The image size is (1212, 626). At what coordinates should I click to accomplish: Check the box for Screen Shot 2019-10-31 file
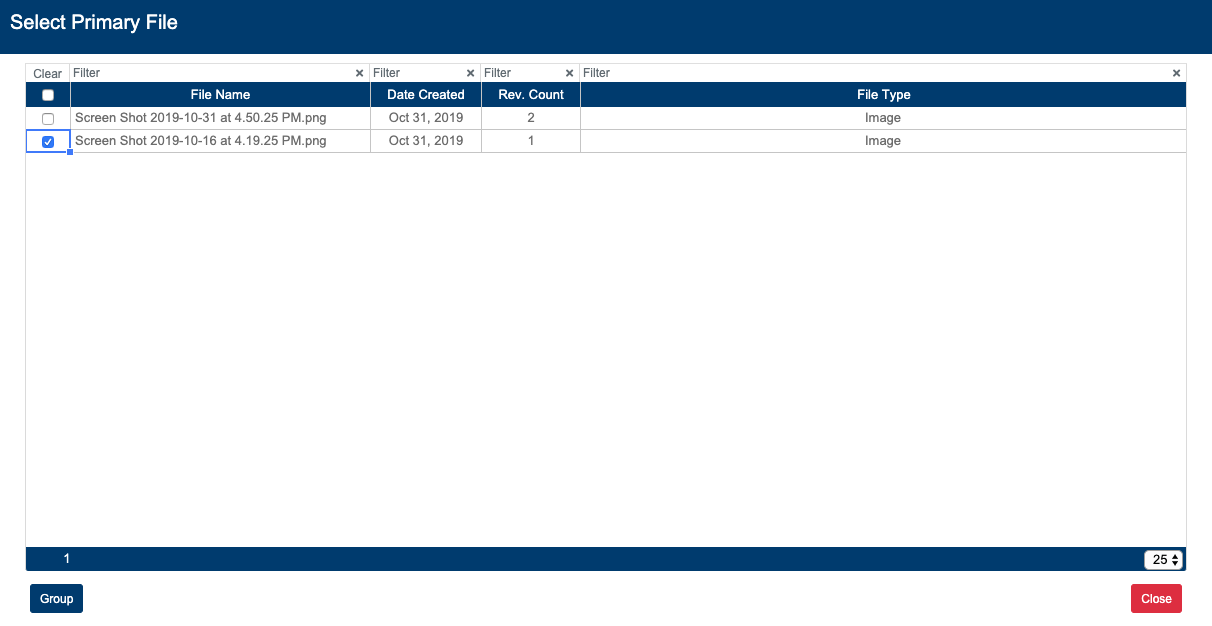click(x=48, y=119)
